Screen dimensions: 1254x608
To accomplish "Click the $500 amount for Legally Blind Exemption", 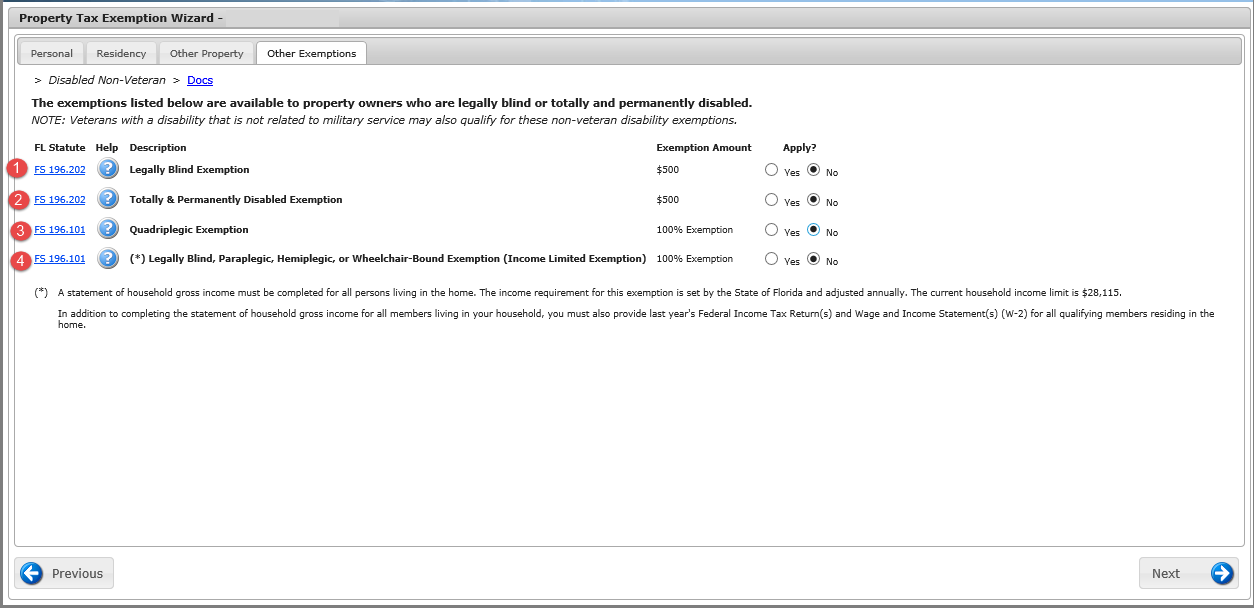I will (x=668, y=170).
